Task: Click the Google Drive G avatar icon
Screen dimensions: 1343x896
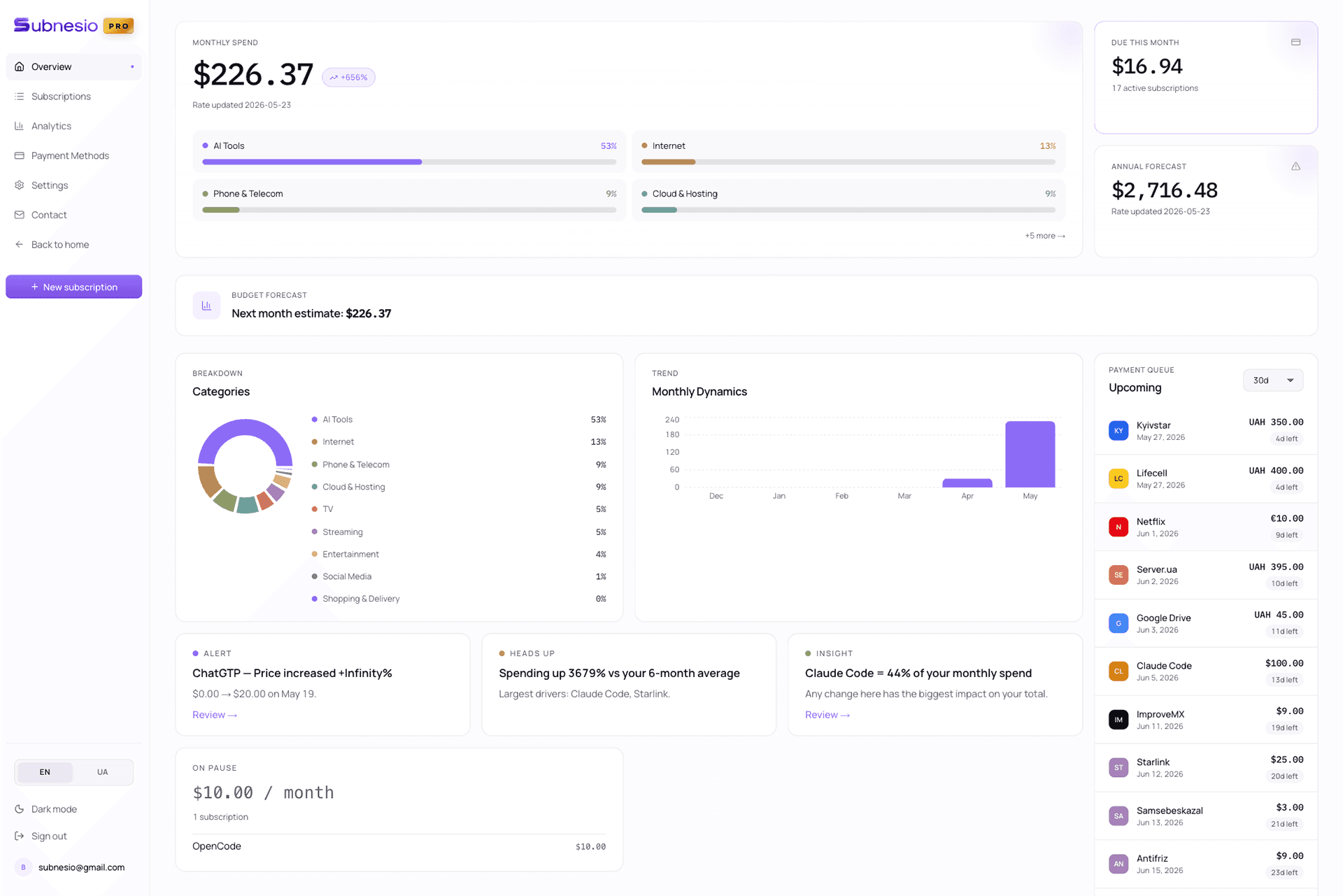Action: pos(1118,623)
